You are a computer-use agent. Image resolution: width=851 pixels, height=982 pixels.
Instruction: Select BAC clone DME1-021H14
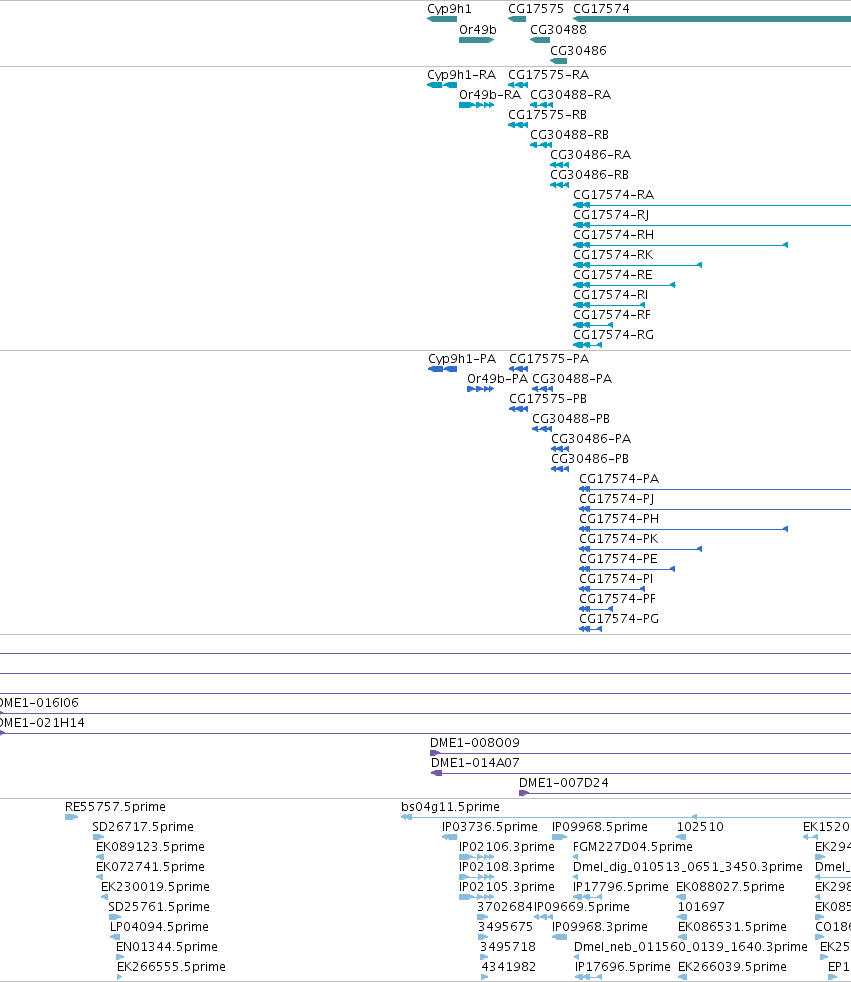tap(42, 723)
